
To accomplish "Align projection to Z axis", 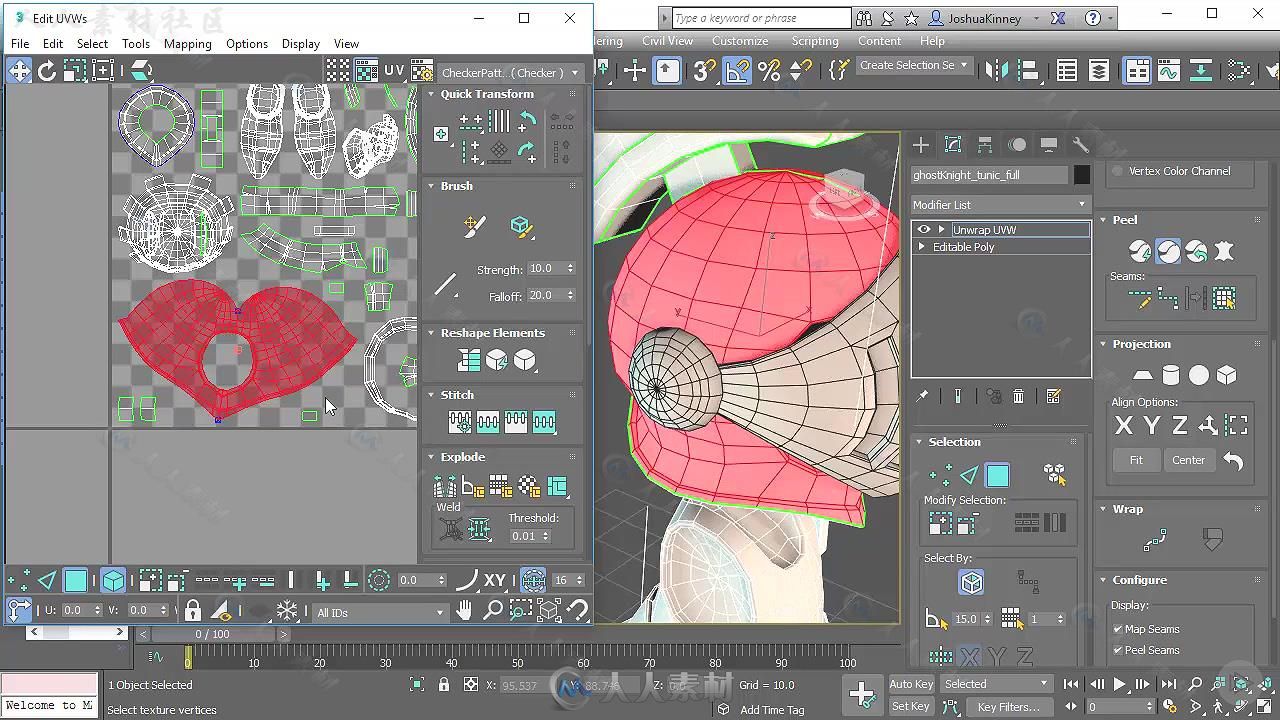I will 1180,426.
